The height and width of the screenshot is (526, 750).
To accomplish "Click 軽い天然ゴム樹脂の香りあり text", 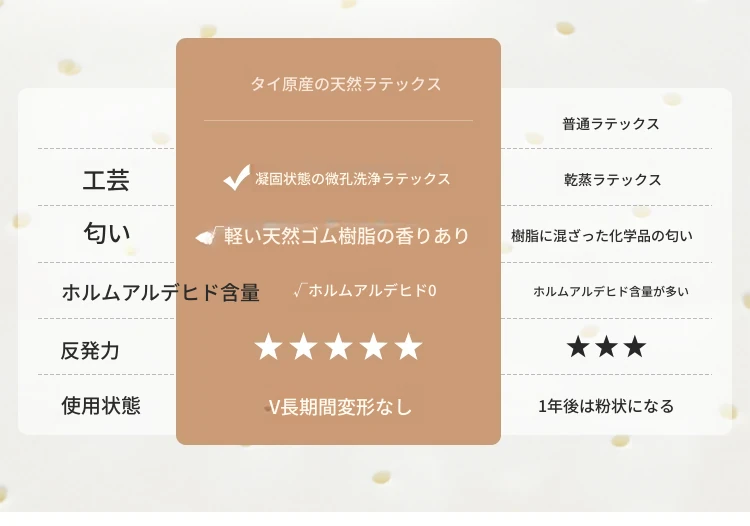I will 347,236.
